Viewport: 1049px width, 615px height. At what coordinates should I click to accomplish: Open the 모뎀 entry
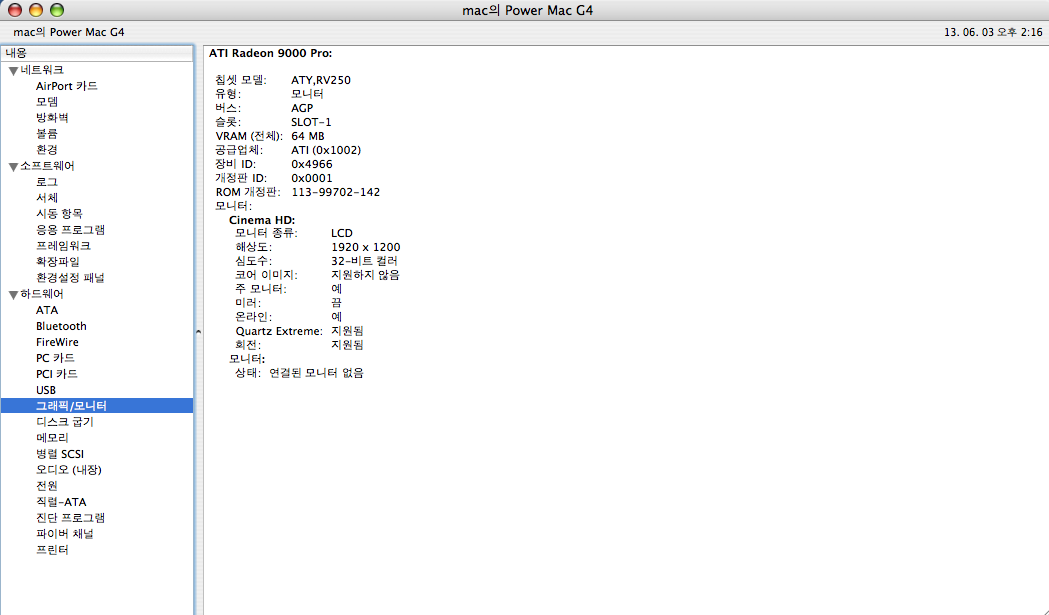coord(47,102)
